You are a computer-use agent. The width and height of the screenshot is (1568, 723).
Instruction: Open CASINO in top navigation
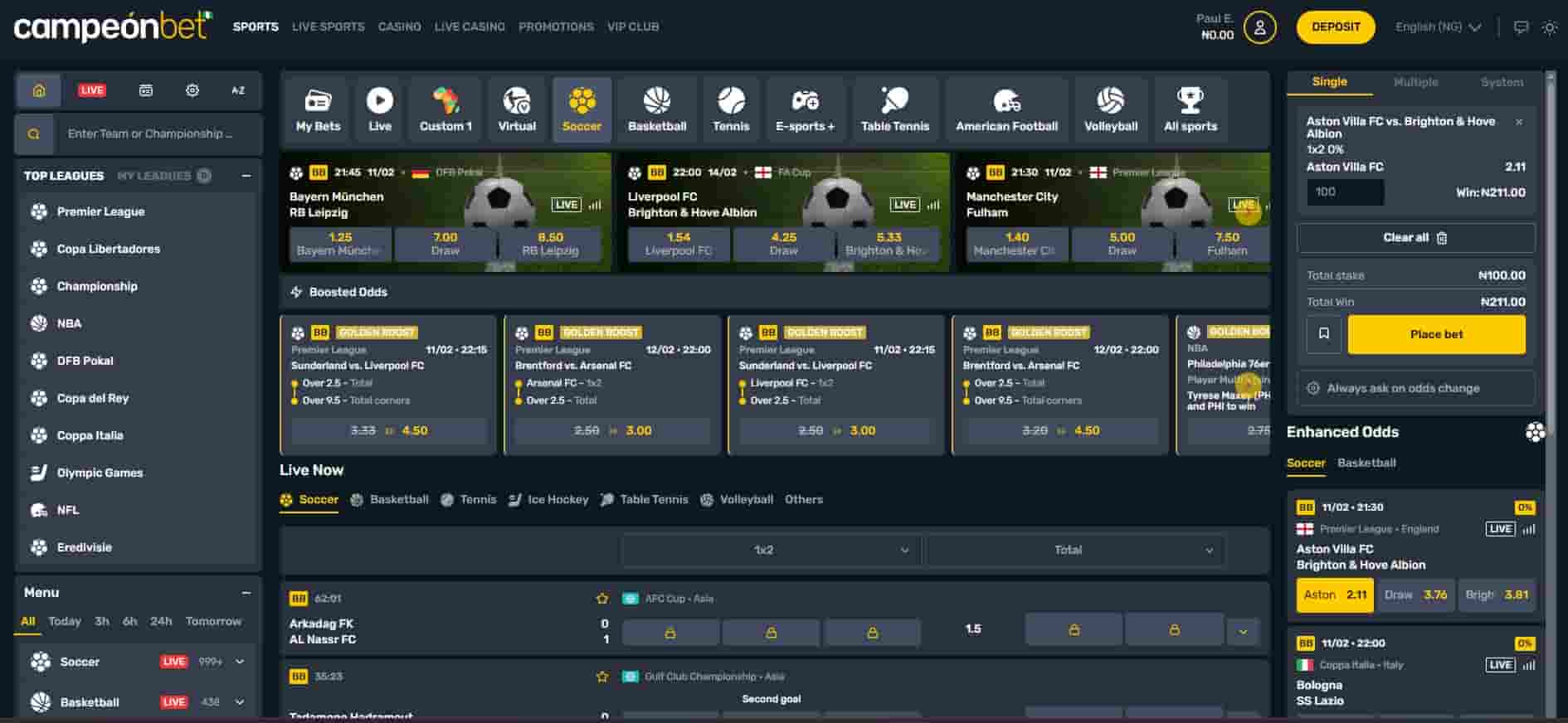[400, 27]
